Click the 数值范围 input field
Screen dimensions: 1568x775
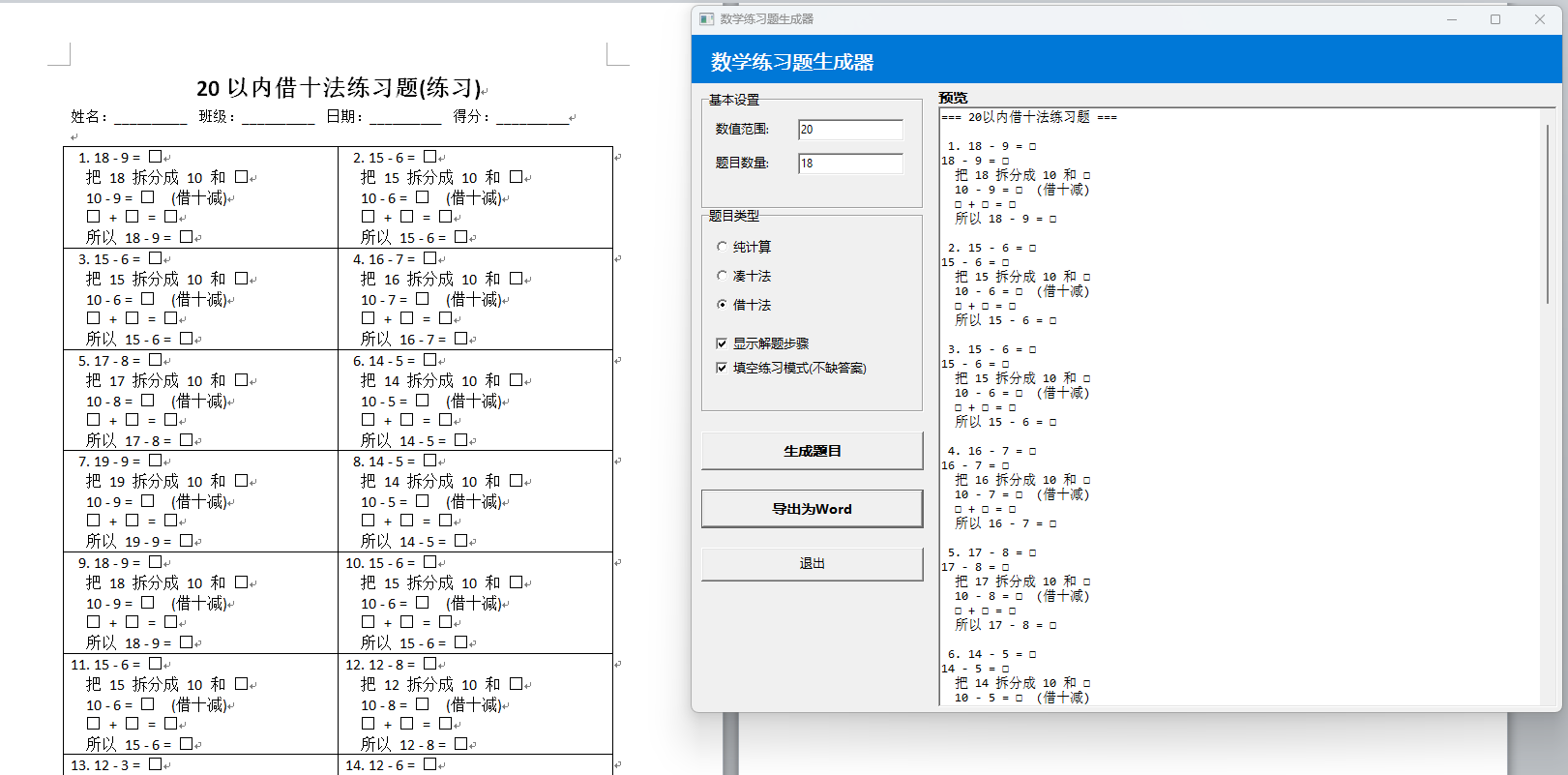(x=850, y=130)
